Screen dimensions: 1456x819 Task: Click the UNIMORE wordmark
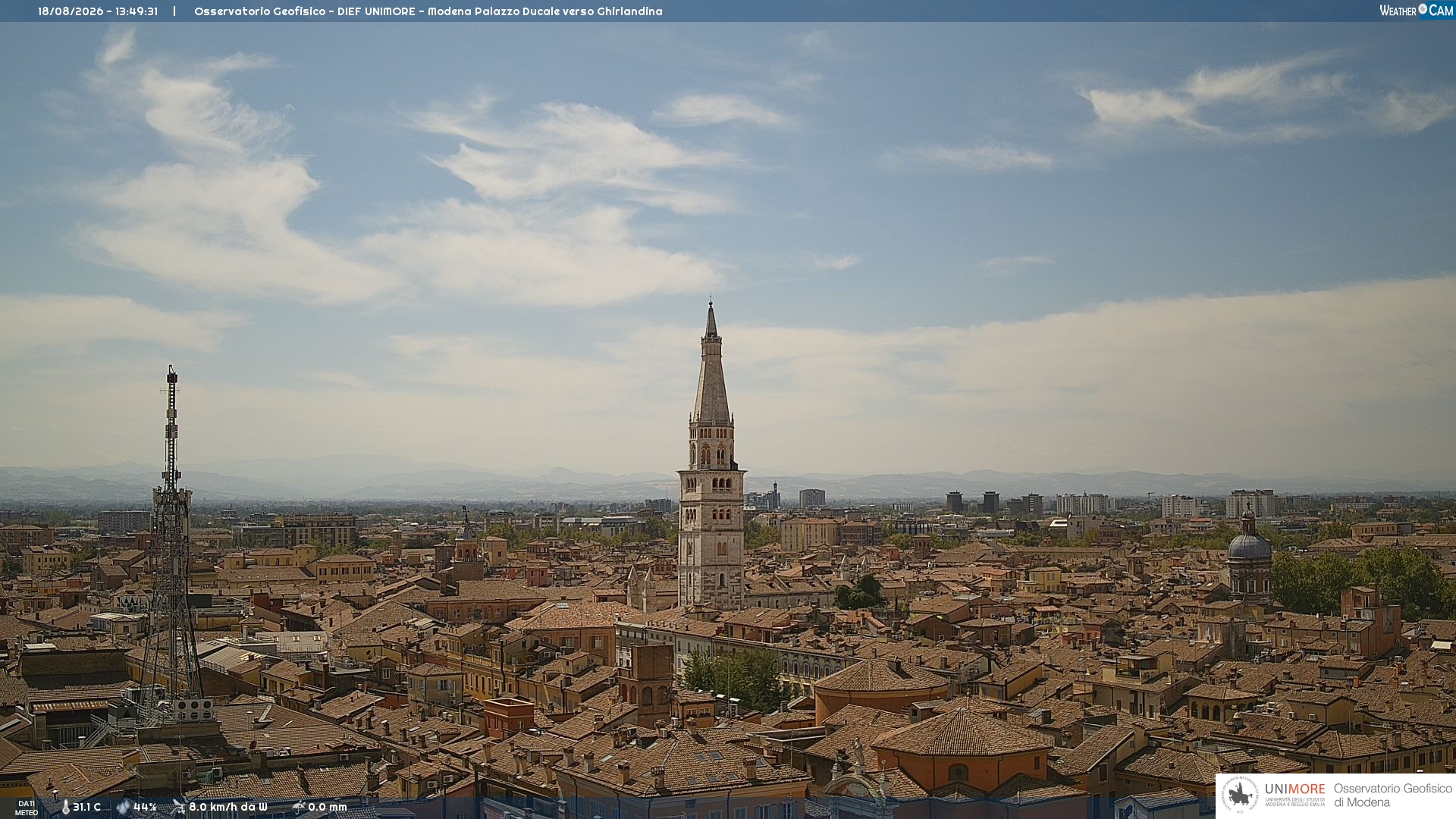tap(1294, 789)
